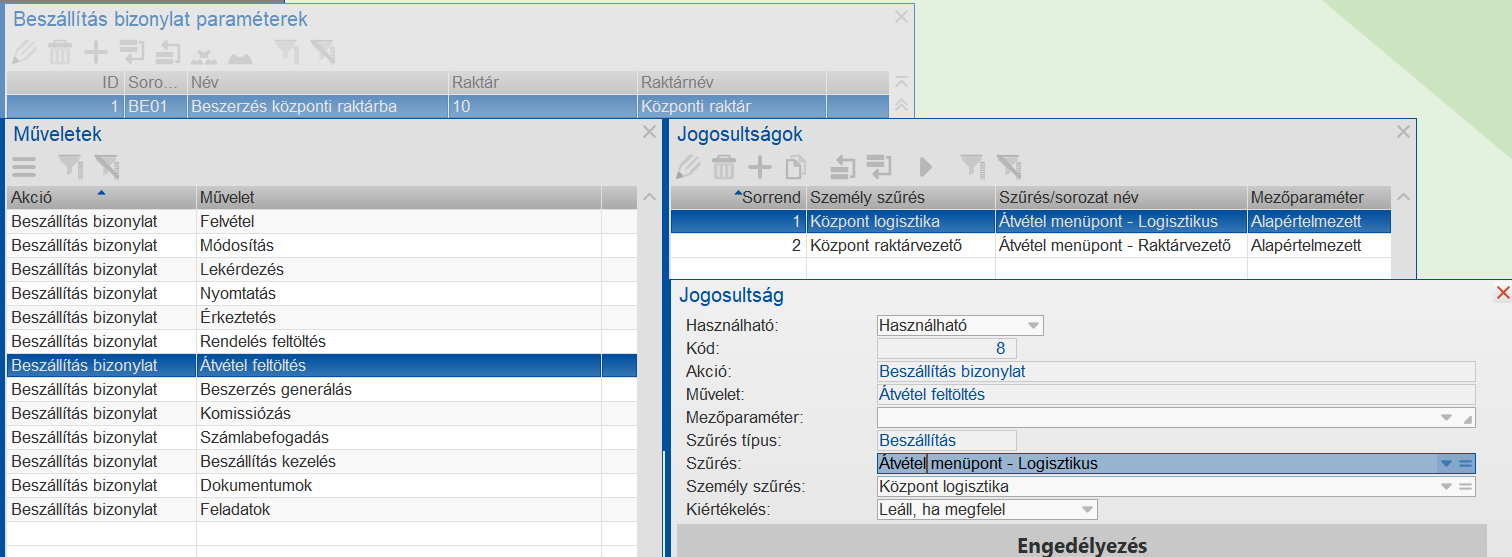Image resolution: width=1512 pixels, height=557 pixels.
Task: Click crossed-out filter icon in Műveletek panel
Action: coord(106,167)
